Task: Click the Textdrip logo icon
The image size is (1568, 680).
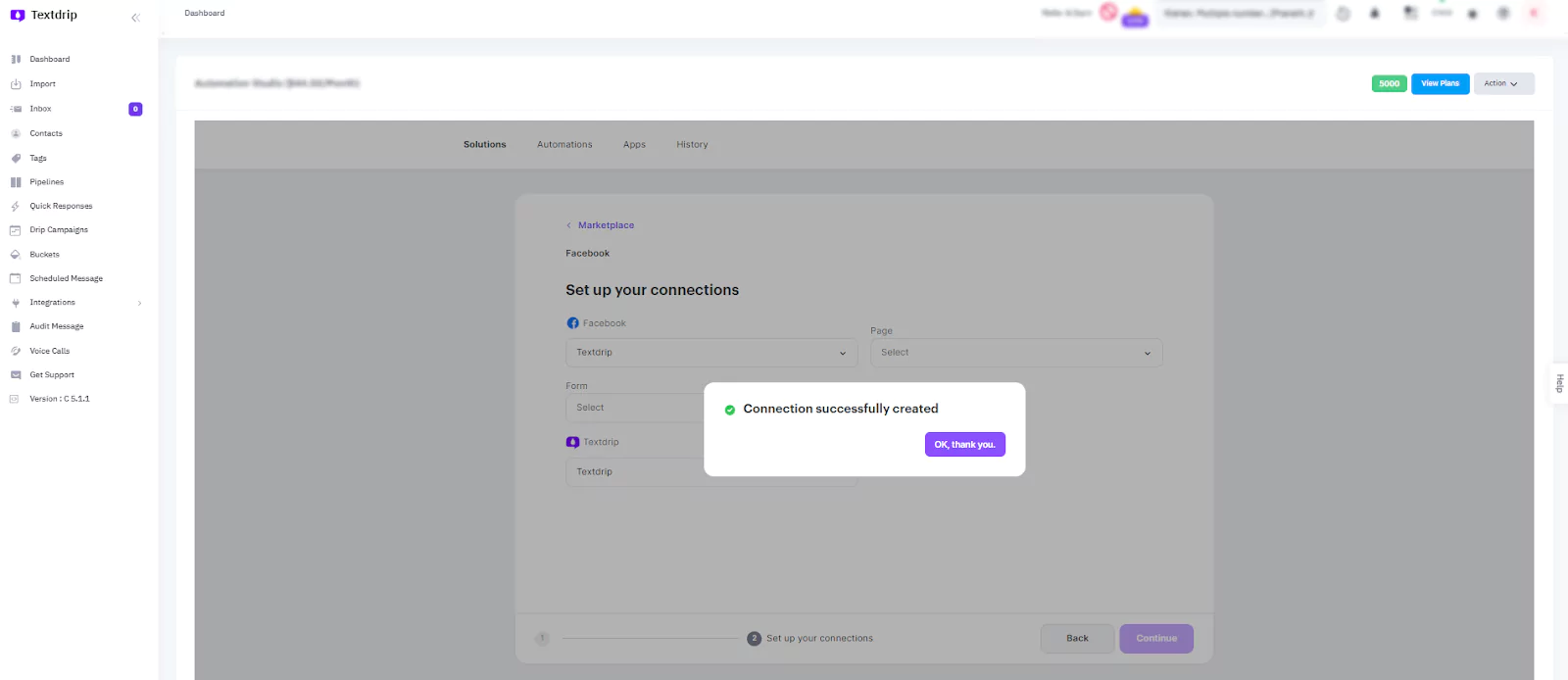Action: pos(18,16)
